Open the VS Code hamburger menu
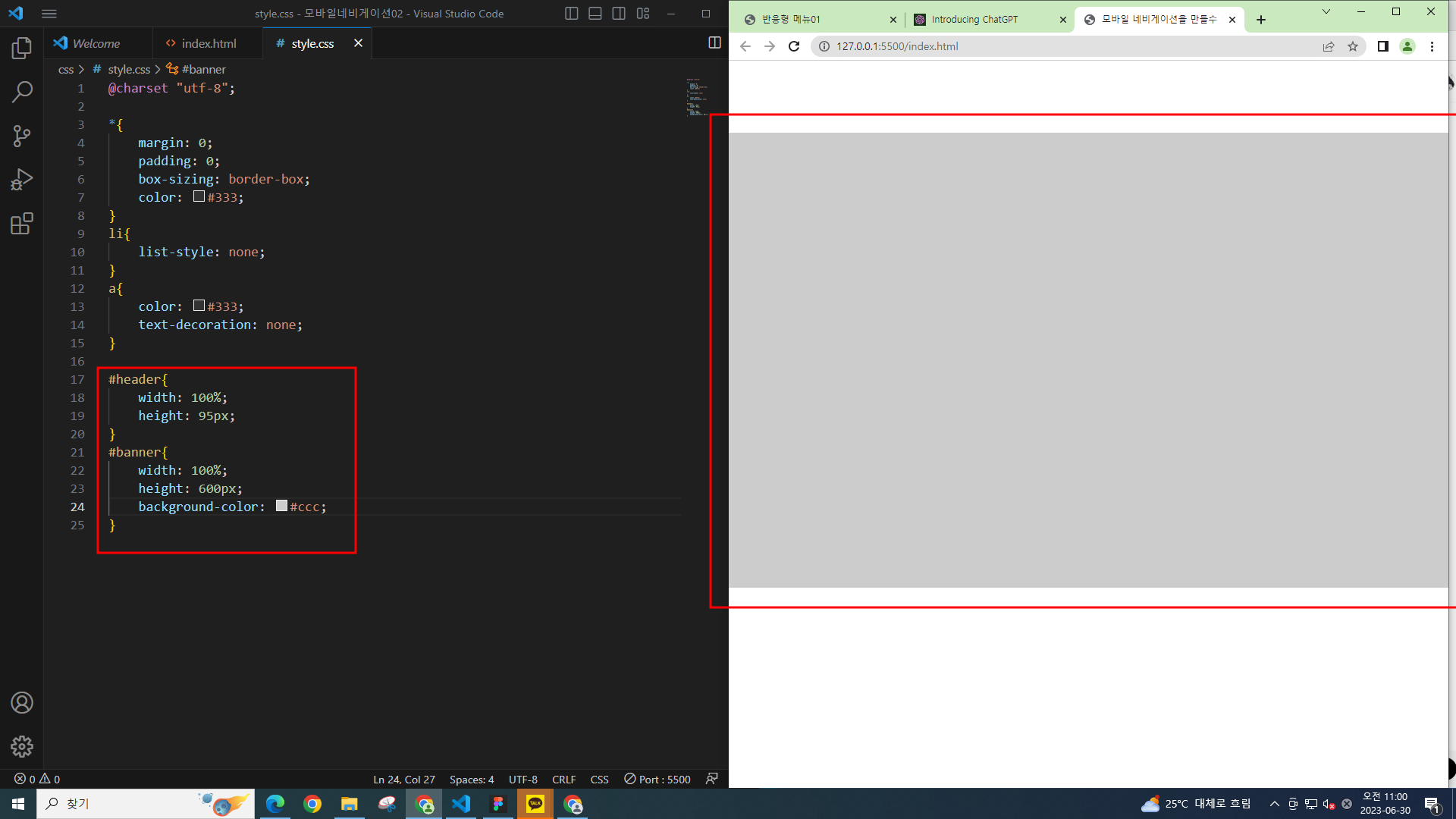 click(x=49, y=14)
